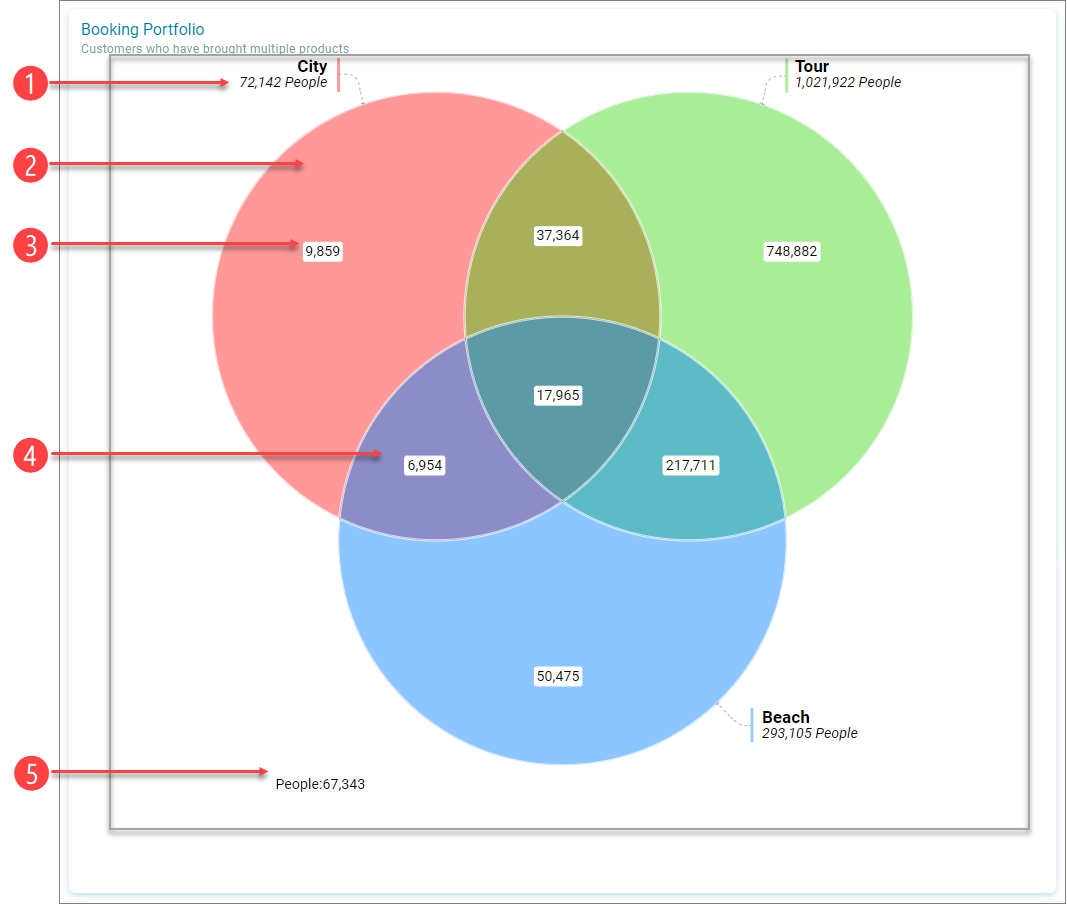Click the green color bar beside Tour label
The width and height of the screenshot is (1067, 904).
787,75
